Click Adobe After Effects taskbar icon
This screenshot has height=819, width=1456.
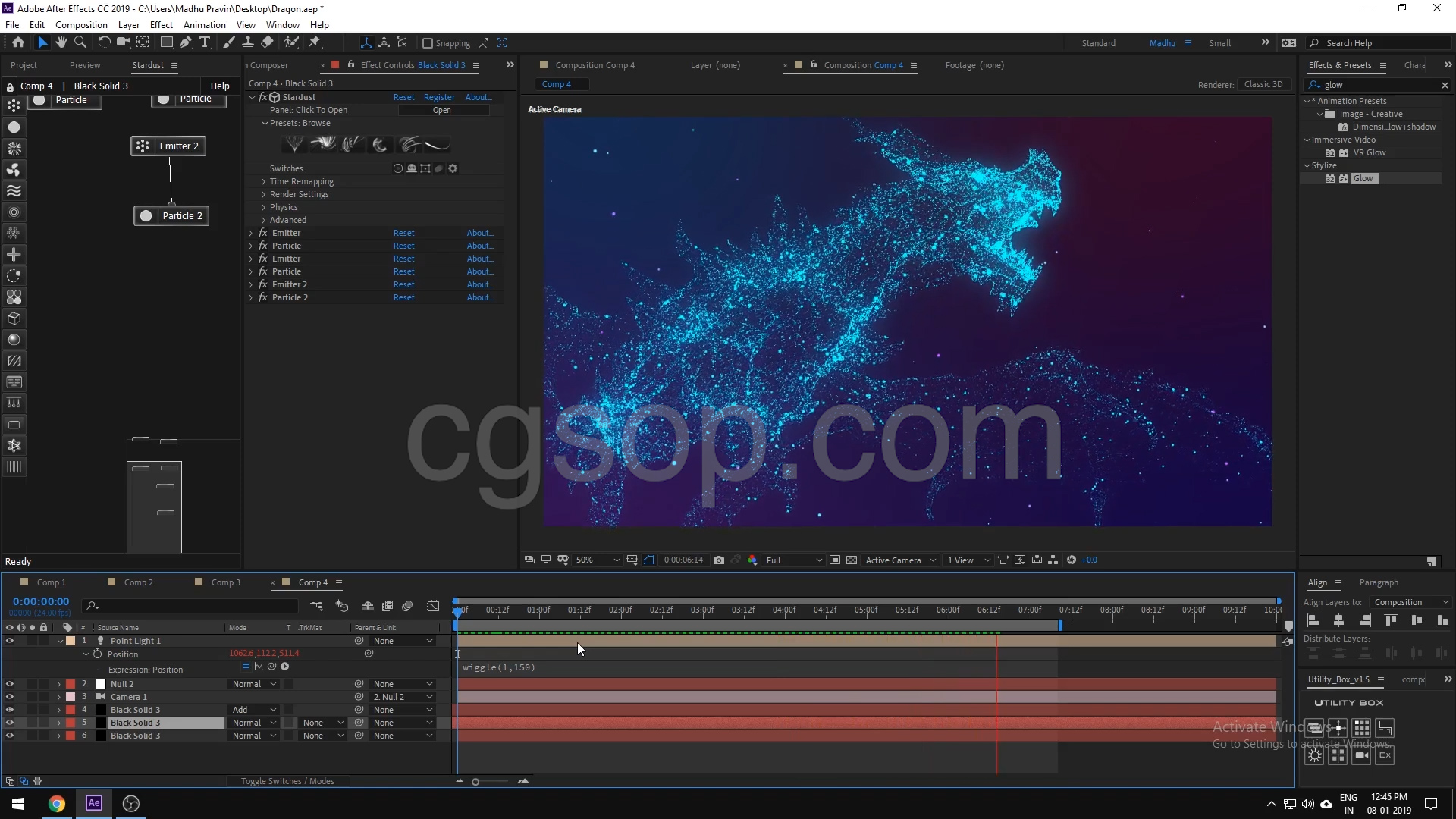tap(94, 804)
